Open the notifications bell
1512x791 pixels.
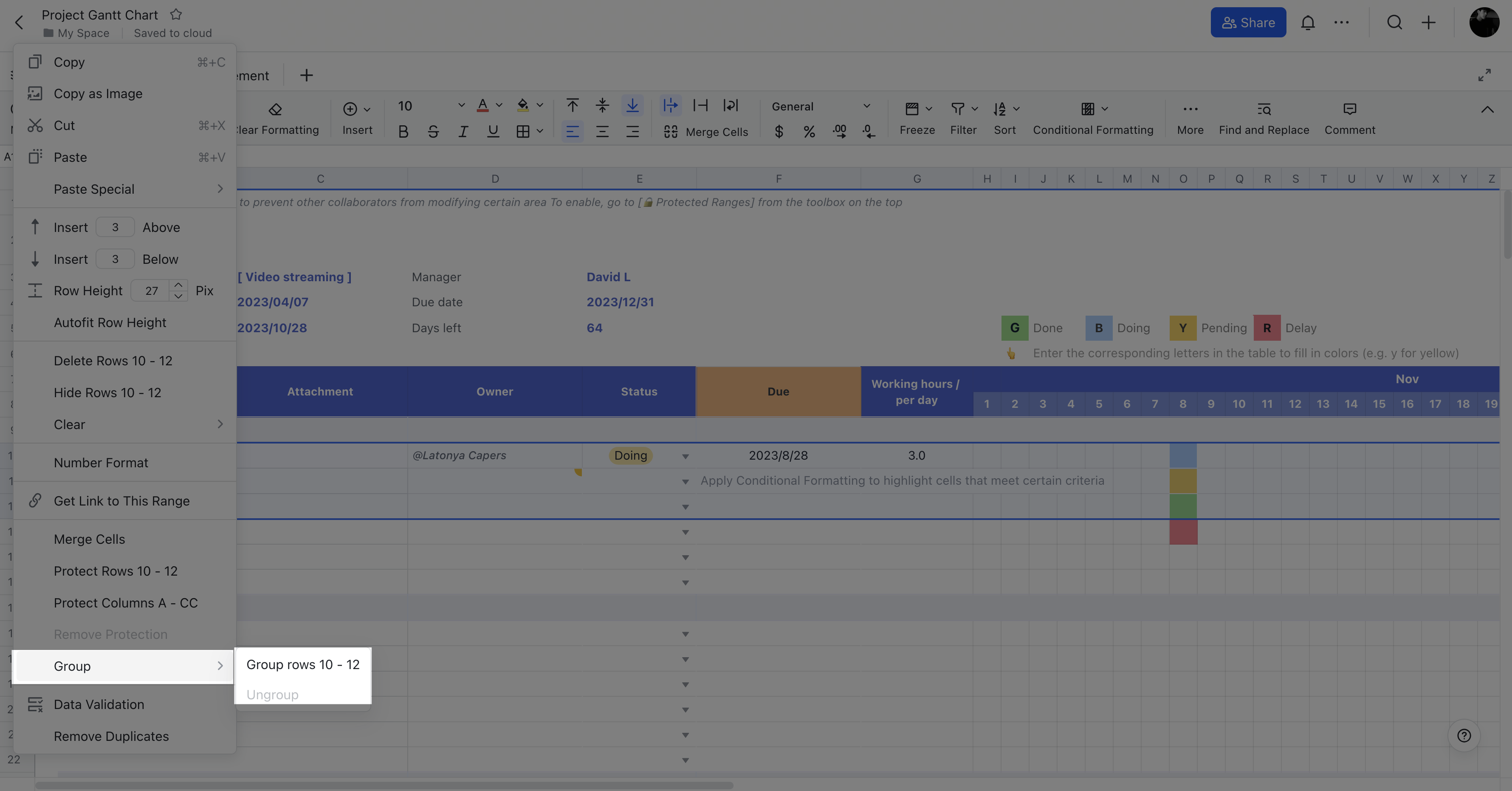point(1308,23)
